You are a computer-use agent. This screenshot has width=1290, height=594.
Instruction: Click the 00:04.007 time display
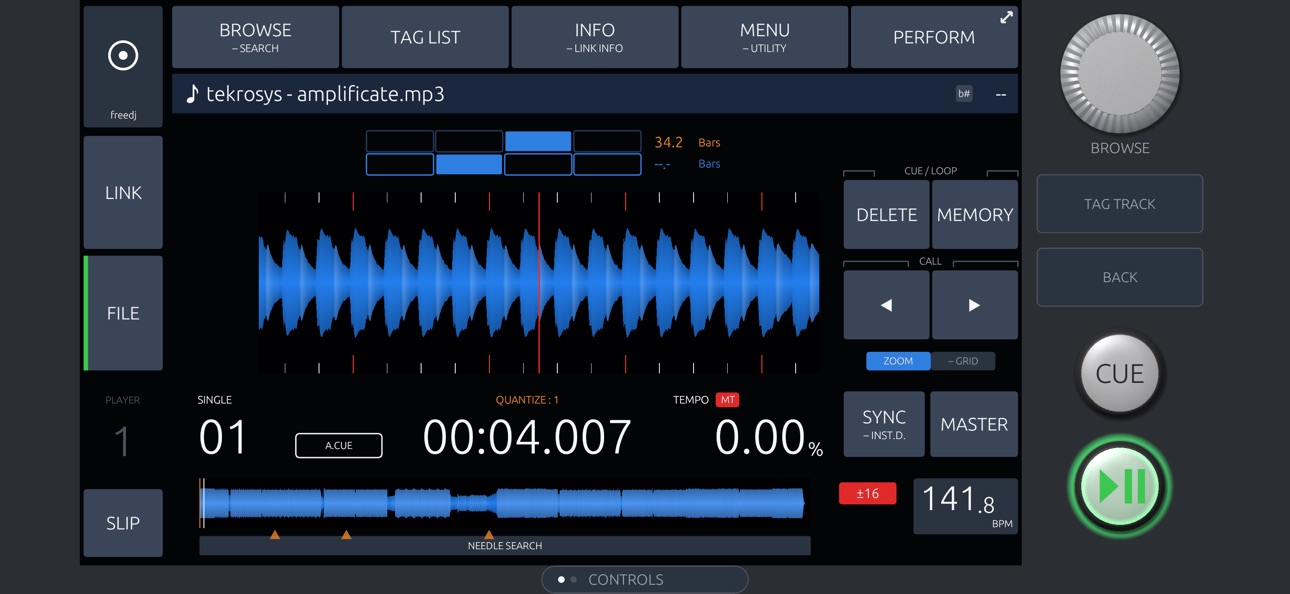pyautogui.click(x=527, y=437)
